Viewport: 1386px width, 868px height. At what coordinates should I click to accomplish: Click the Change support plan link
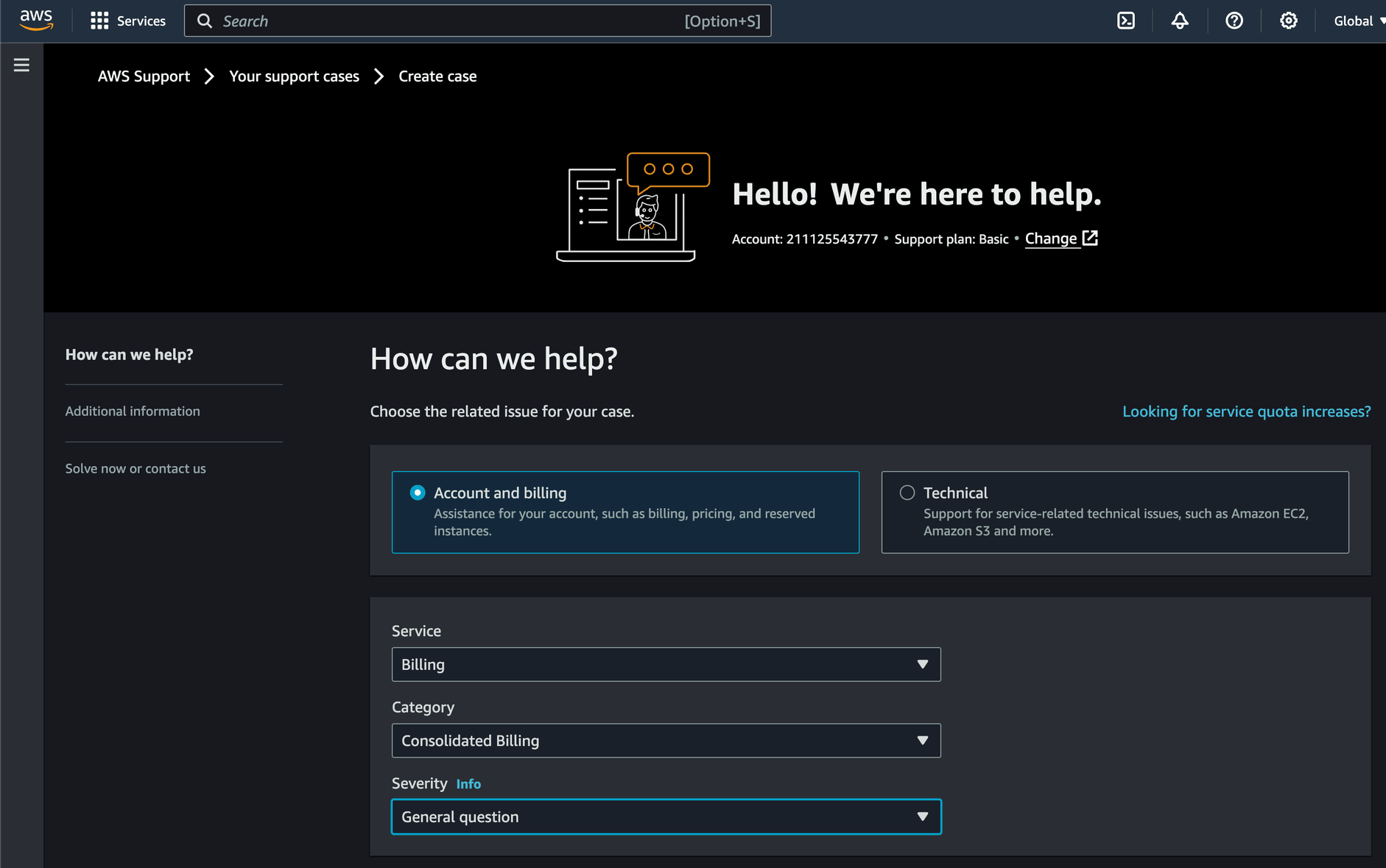[1051, 239]
